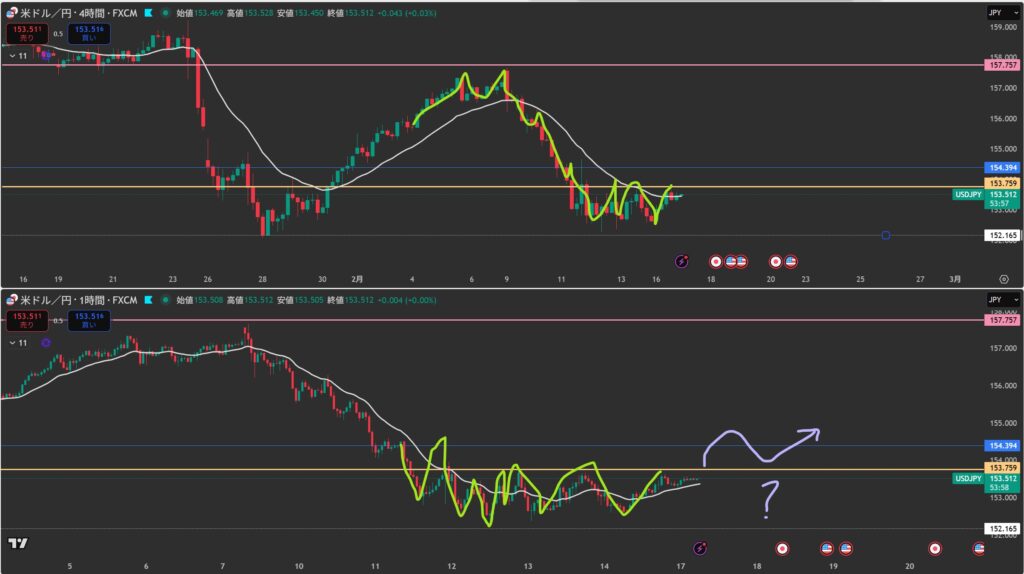Select the 157.757 pink price label on the top chart

[1002, 65]
